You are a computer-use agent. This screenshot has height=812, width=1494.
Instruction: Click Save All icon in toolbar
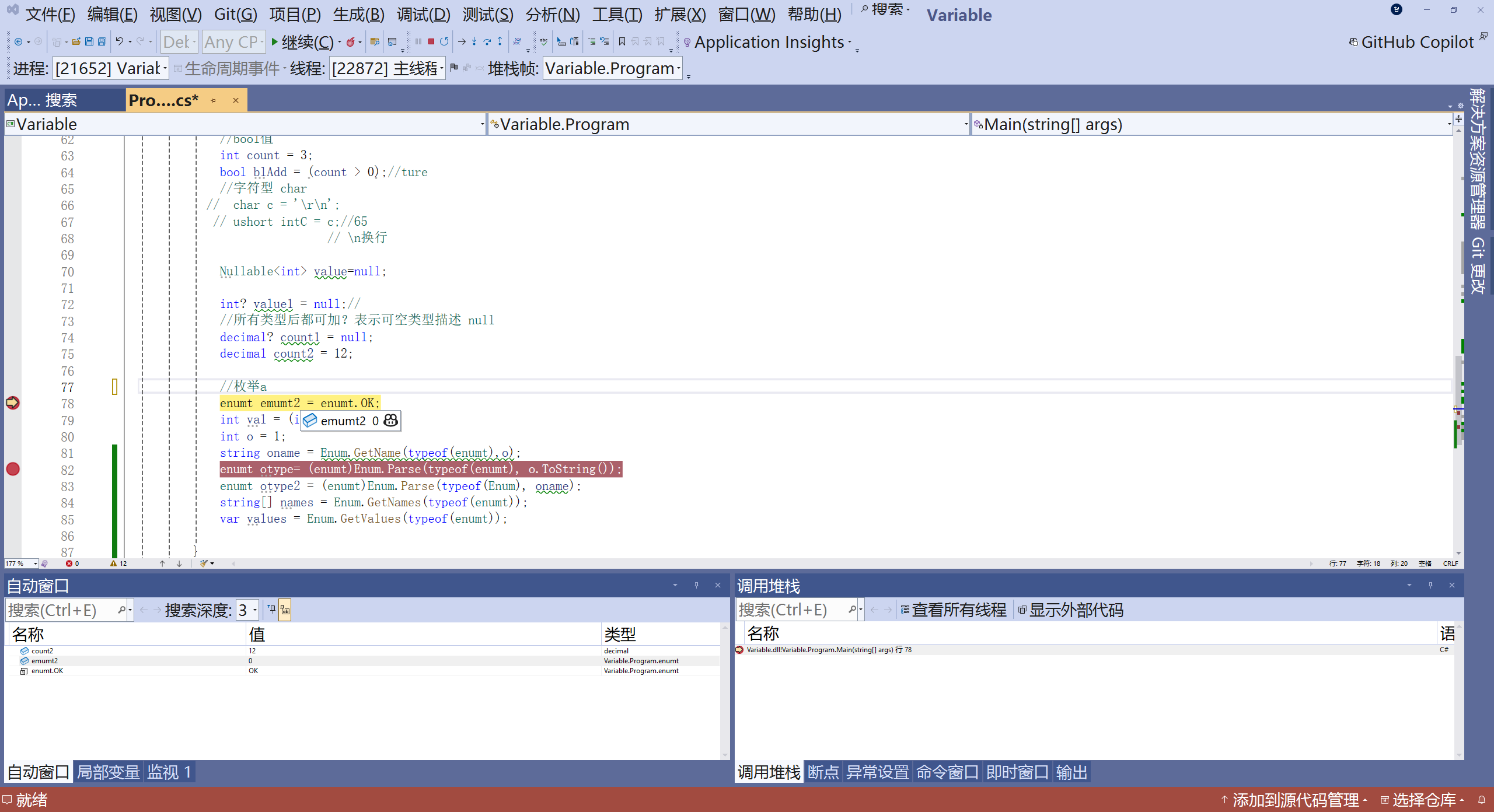102,41
